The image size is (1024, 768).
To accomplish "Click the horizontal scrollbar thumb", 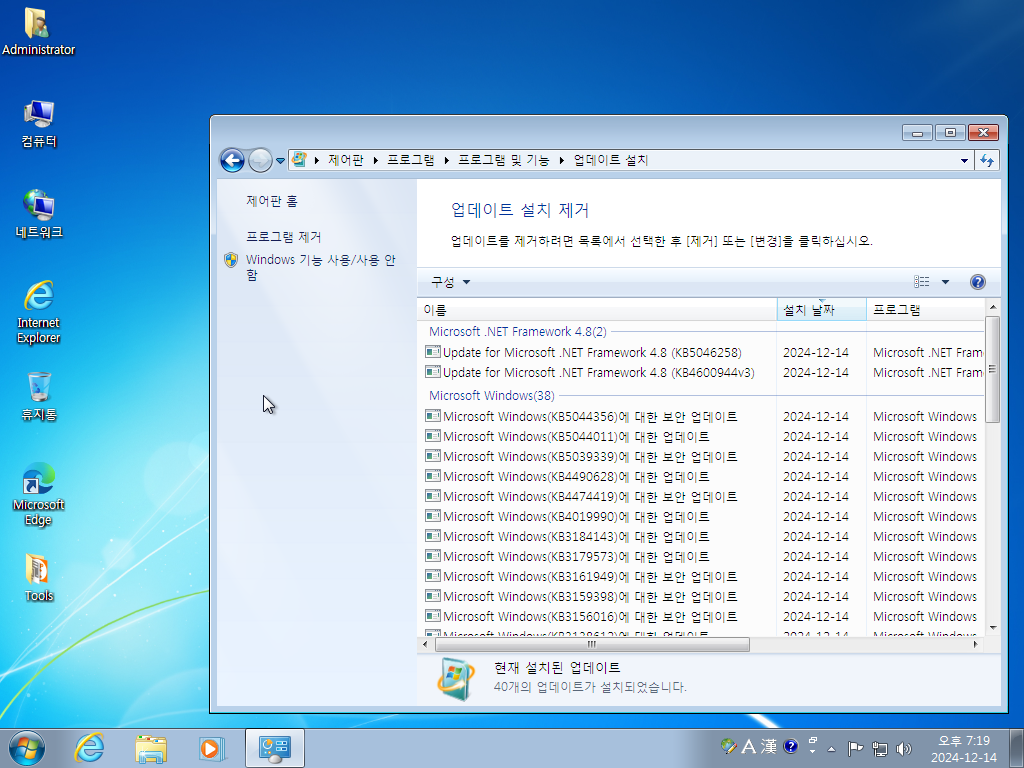I will click(592, 645).
